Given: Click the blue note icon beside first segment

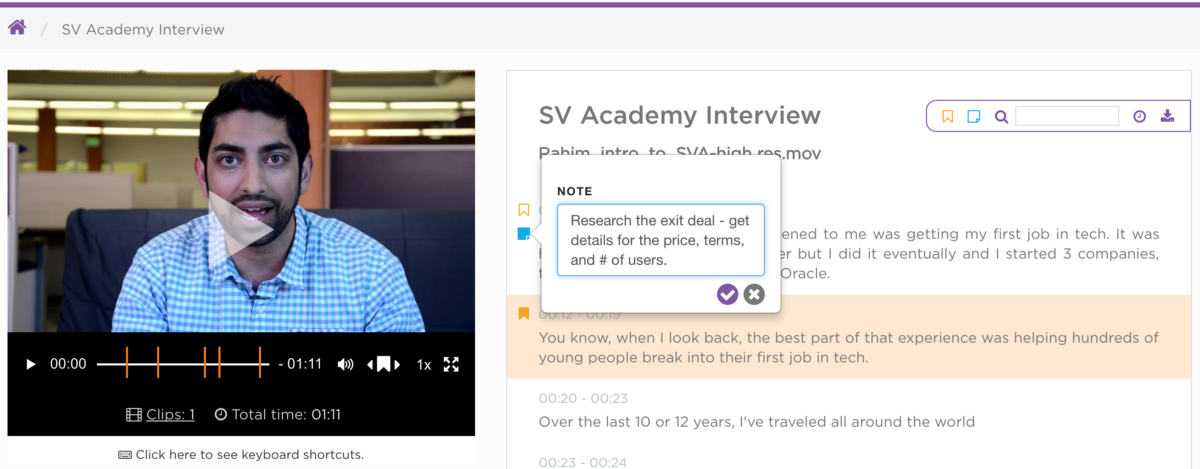Looking at the screenshot, I should 523,234.
